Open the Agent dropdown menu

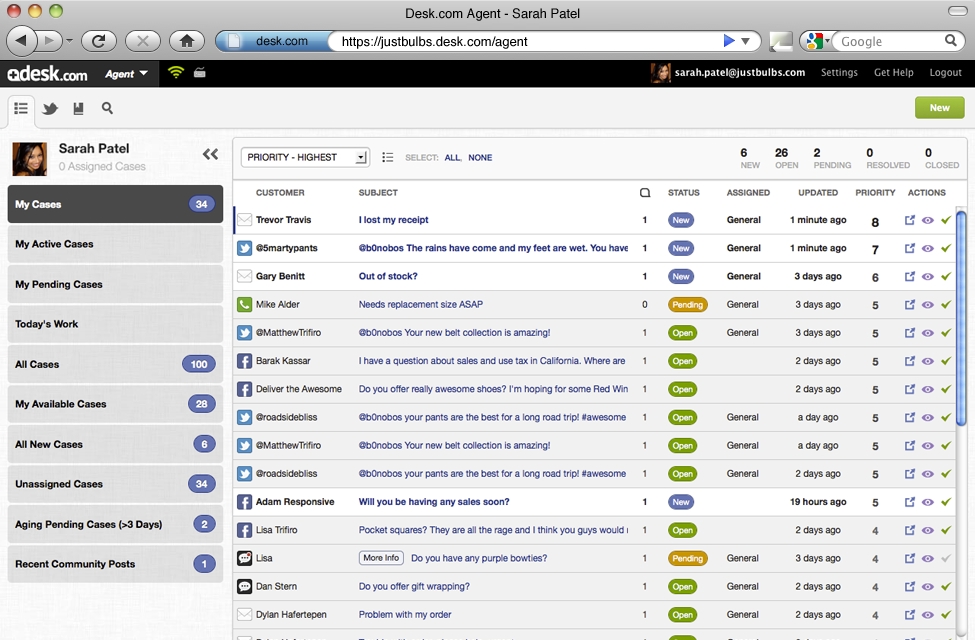click(126, 73)
